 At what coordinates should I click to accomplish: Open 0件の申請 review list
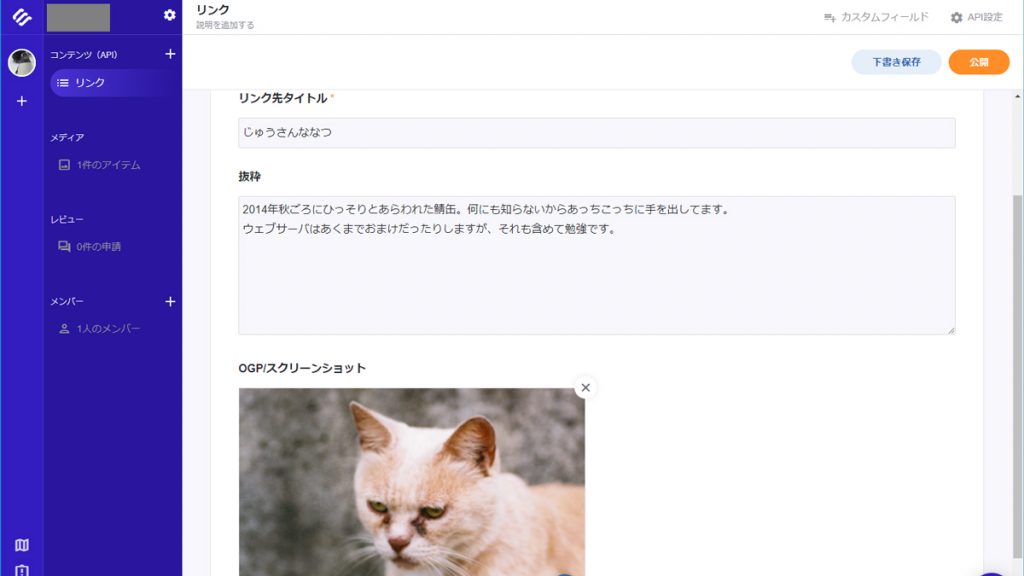89,247
